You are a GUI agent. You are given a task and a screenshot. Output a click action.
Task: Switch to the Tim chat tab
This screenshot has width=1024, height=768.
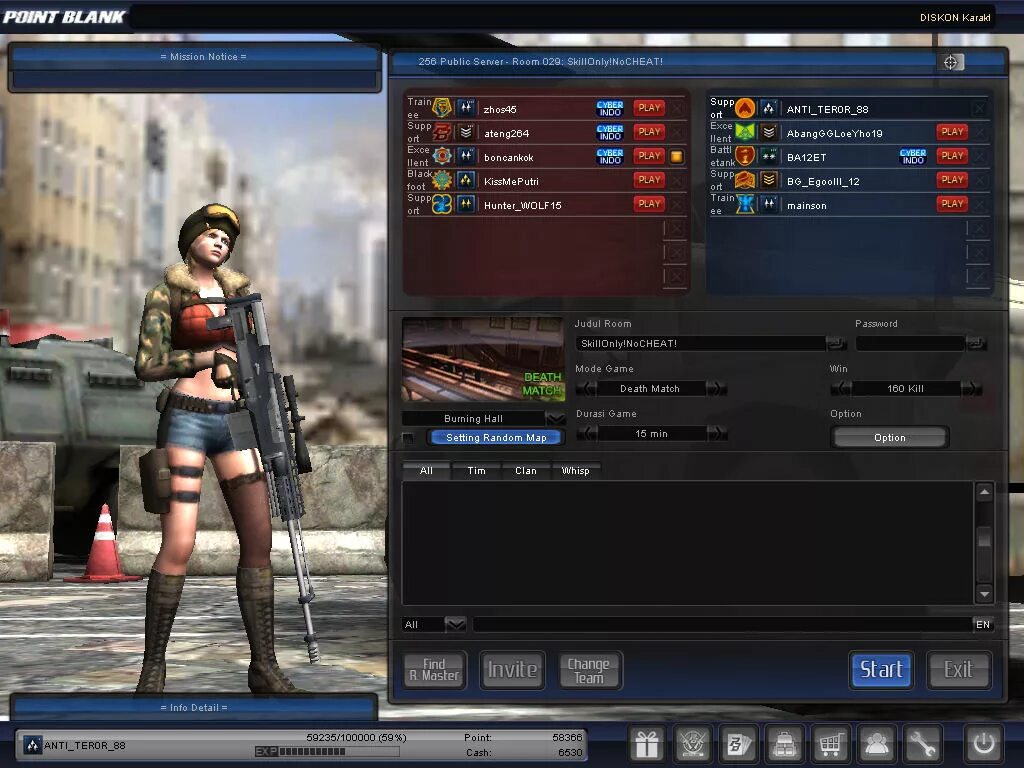[476, 470]
